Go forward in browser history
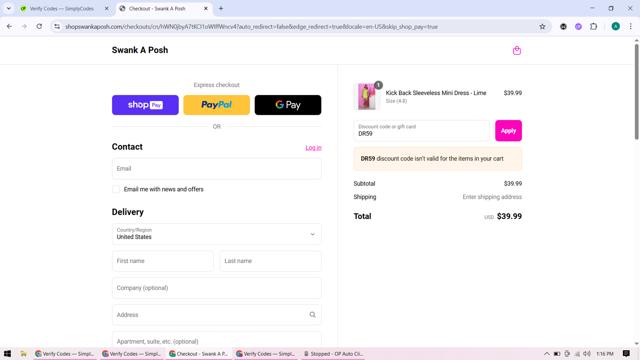Image resolution: width=640 pixels, height=360 pixels. click(x=24, y=27)
